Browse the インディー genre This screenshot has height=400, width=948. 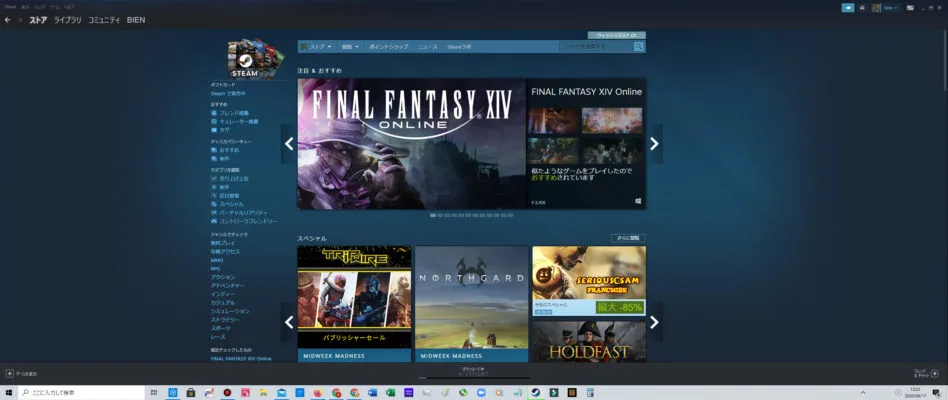pyautogui.click(x=223, y=294)
